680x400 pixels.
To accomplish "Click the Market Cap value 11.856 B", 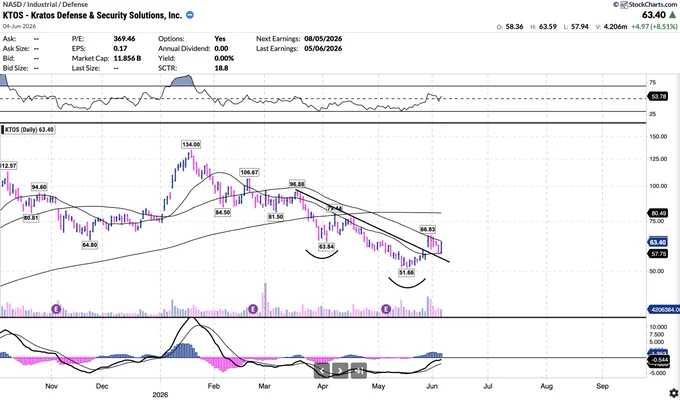I will coord(127,58).
